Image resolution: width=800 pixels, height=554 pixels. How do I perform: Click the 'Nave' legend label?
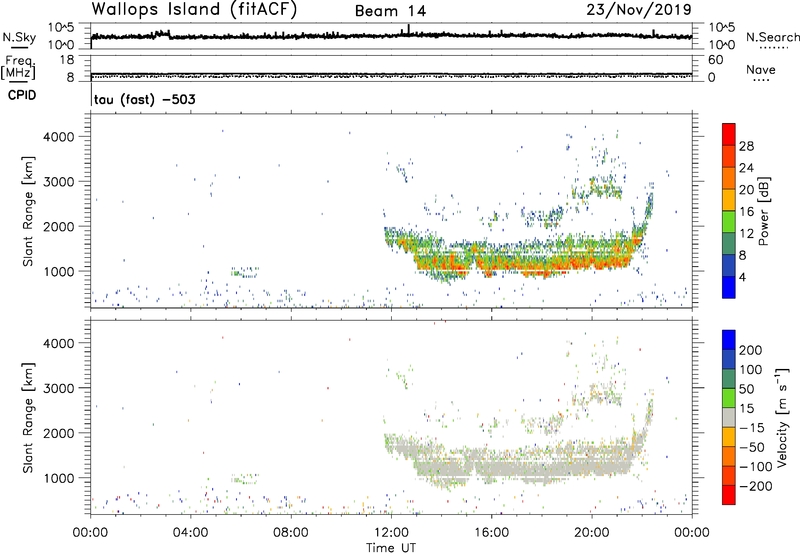click(760, 70)
